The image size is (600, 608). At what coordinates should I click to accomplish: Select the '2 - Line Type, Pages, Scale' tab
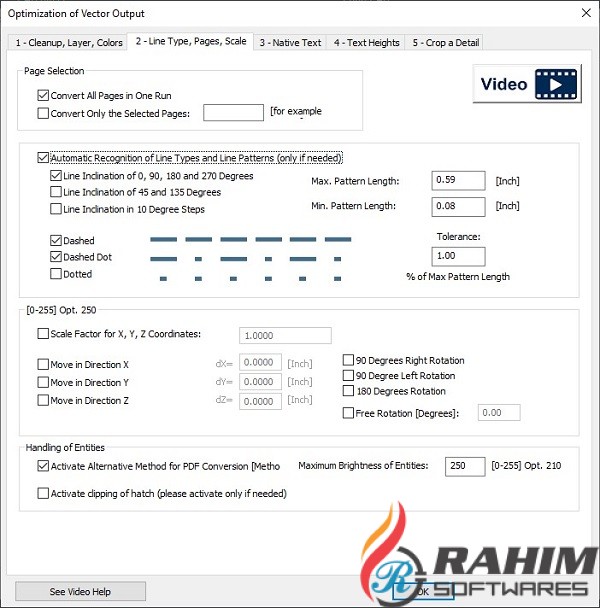pyautogui.click(x=190, y=41)
